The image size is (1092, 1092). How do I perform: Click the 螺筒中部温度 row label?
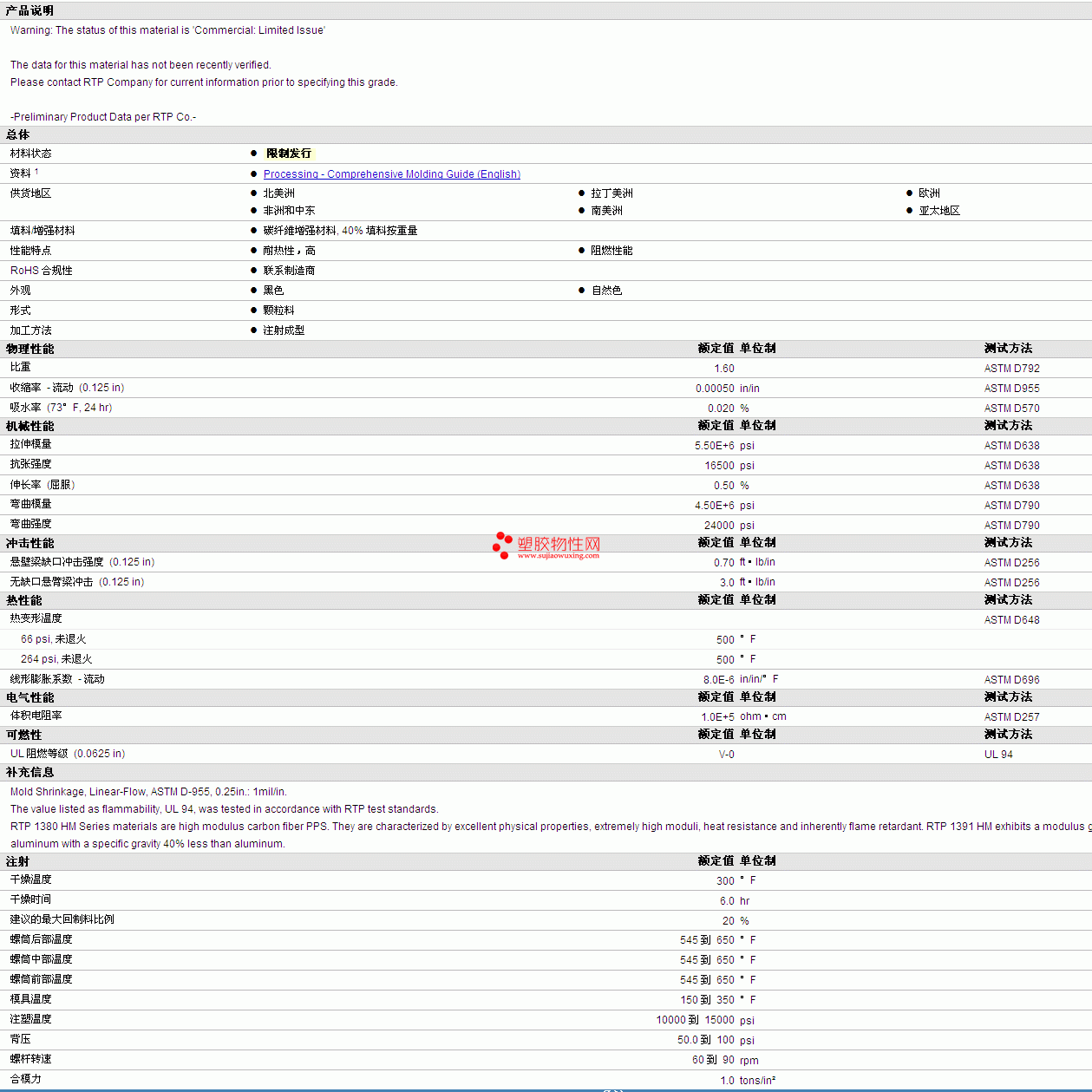coord(41,959)
